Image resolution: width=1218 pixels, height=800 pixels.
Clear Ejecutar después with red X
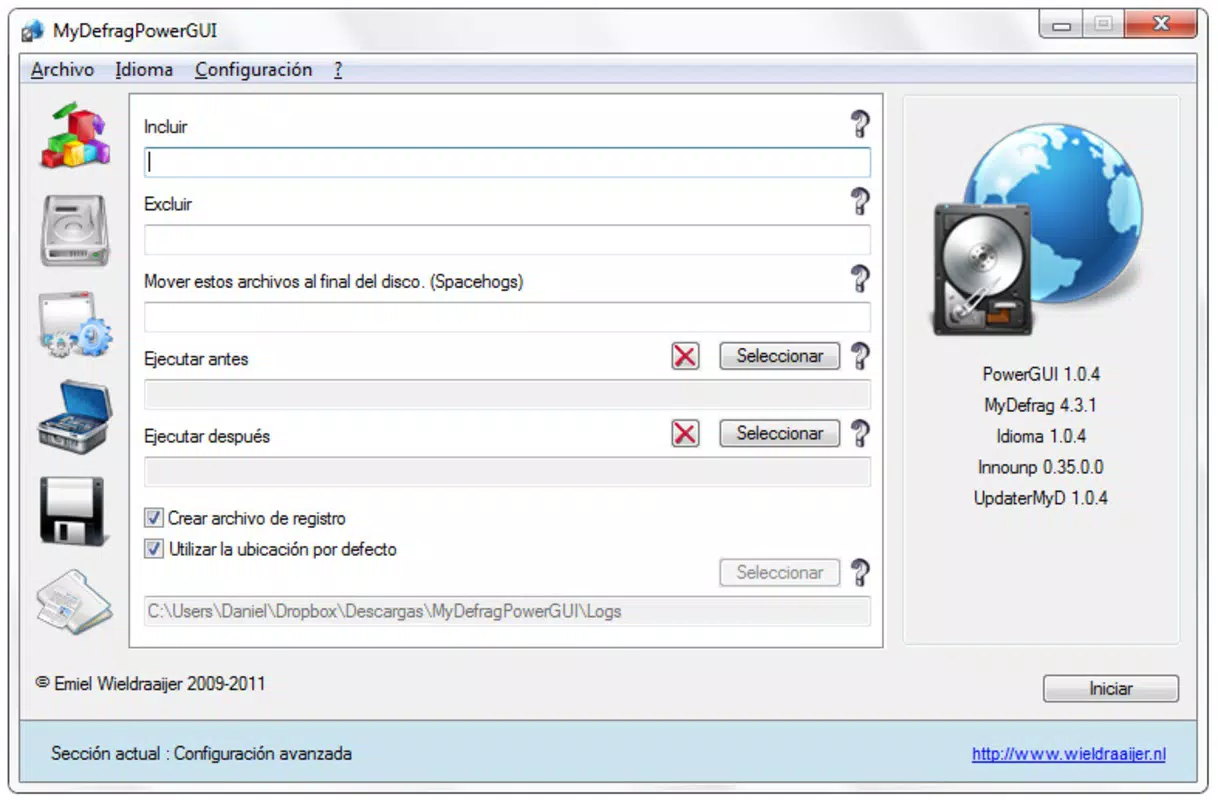(x=685, y=433)
